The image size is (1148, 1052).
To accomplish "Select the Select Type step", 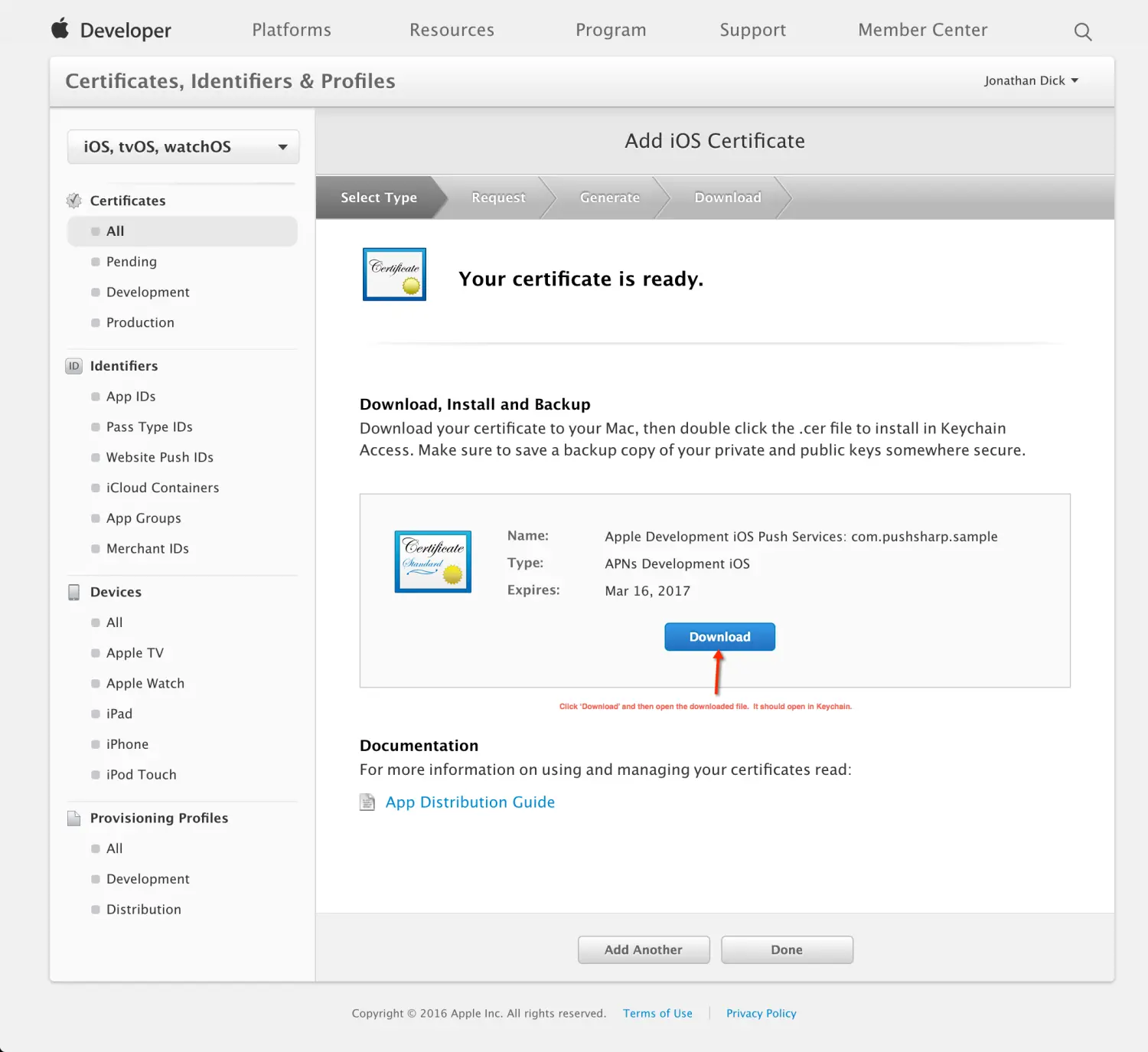I will click(379, 198).
